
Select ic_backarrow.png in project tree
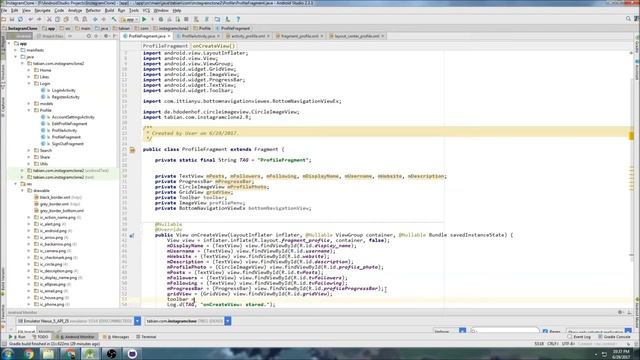pyautogui.click(x=56, y=244)
